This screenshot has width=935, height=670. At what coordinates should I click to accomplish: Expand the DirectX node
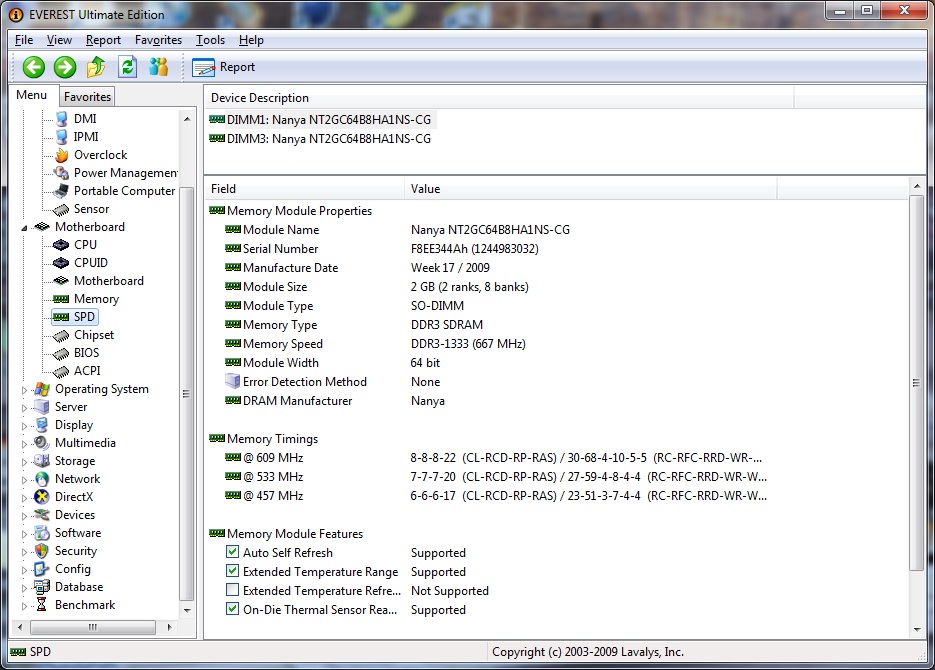pos(24,498)
